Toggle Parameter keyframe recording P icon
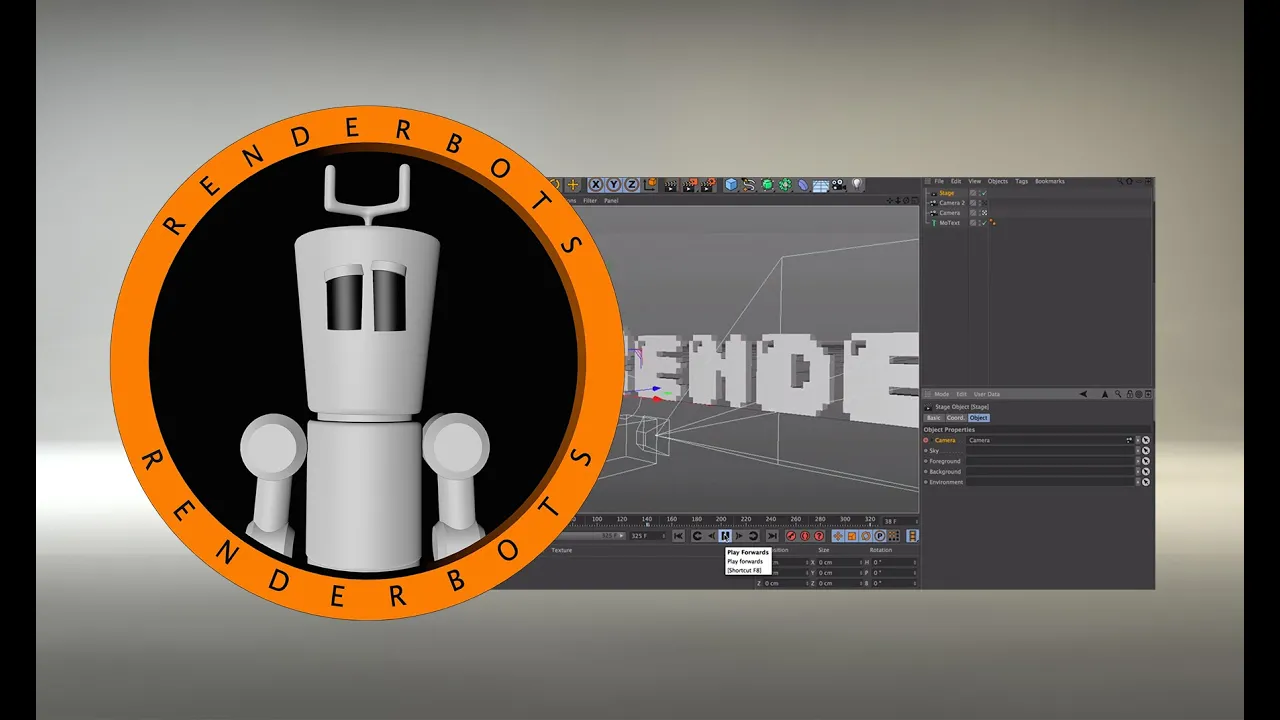The height and width of the screenshot is (720, 1280). pyautogui.click(x=880, y=536)
